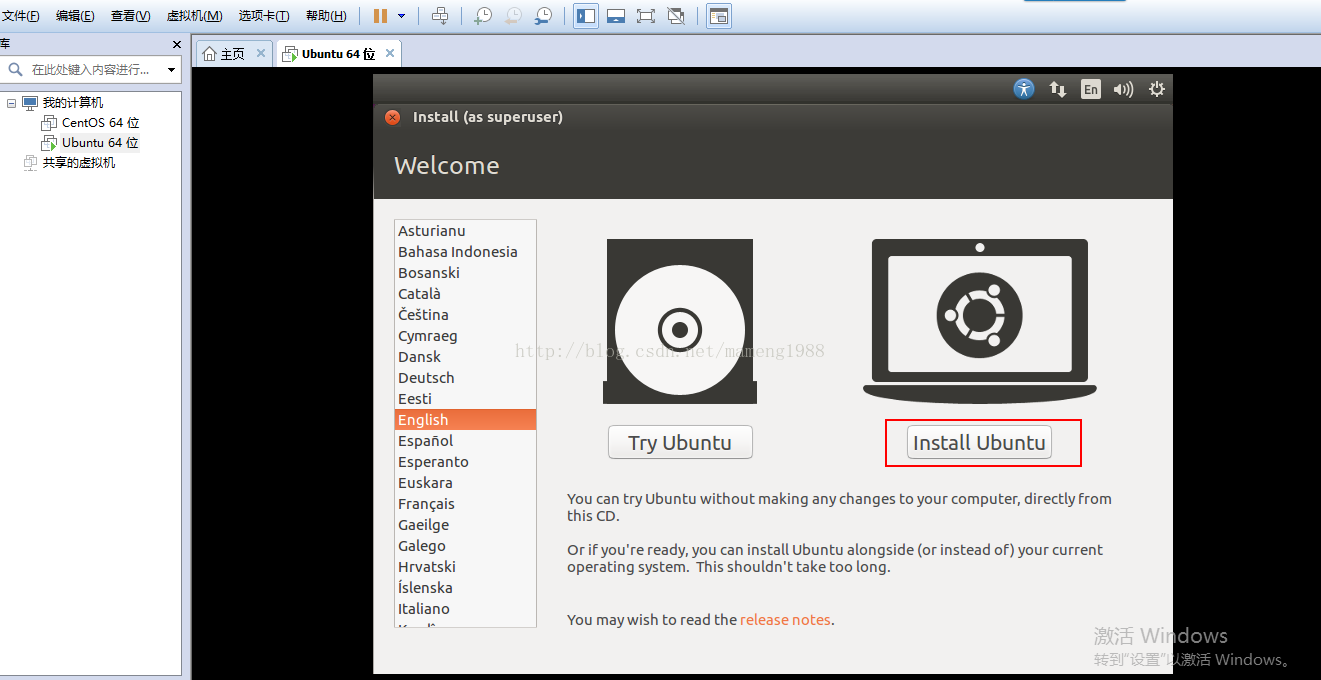Viewport: 1321px width, 680px height.
Task: Click the laptop with Ubuntu logo illustration
Action: pos(980,321)
